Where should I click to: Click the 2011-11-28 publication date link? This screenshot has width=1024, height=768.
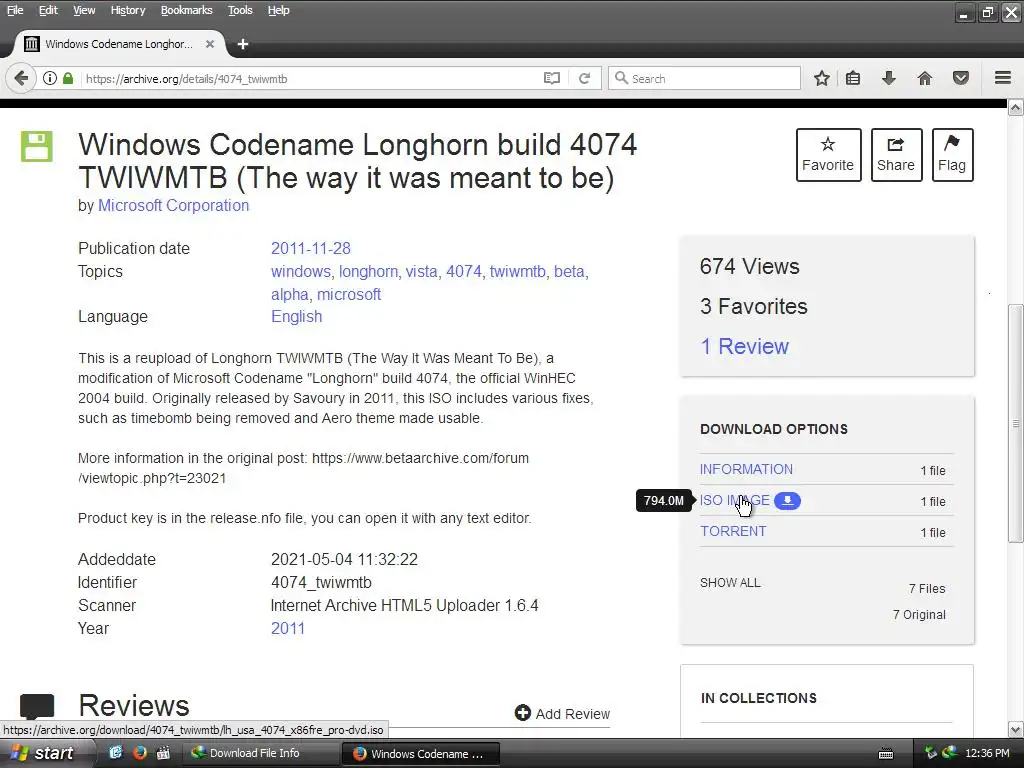(x=311, y=249)
